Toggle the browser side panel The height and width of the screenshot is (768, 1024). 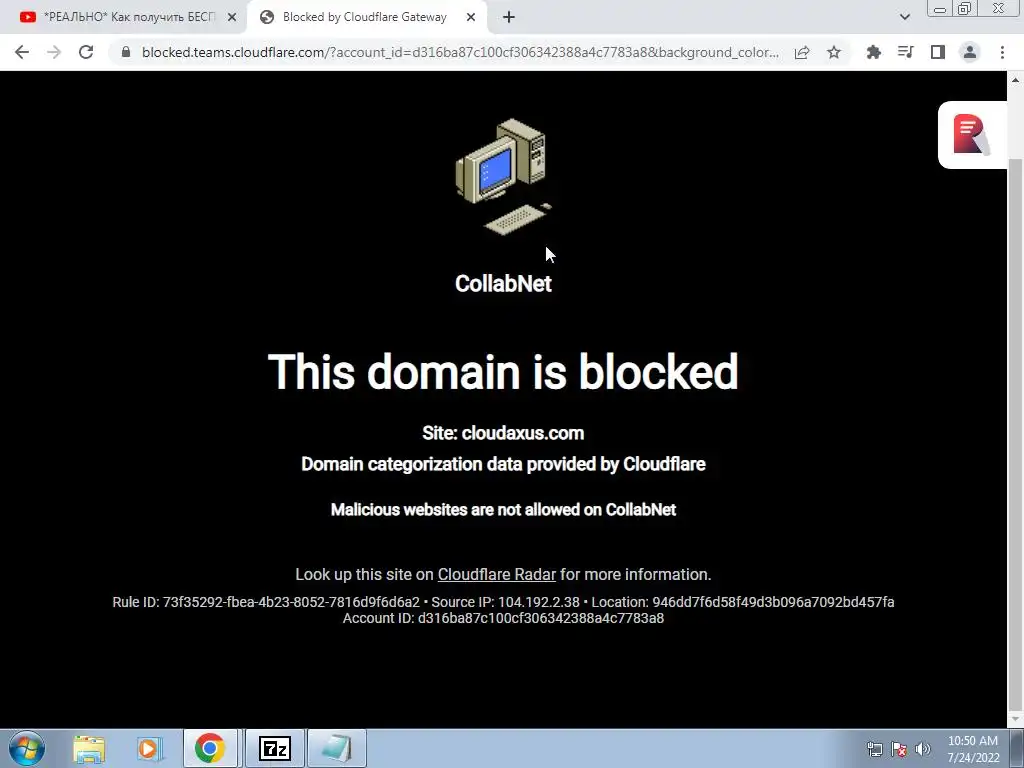tap(938, 52)
